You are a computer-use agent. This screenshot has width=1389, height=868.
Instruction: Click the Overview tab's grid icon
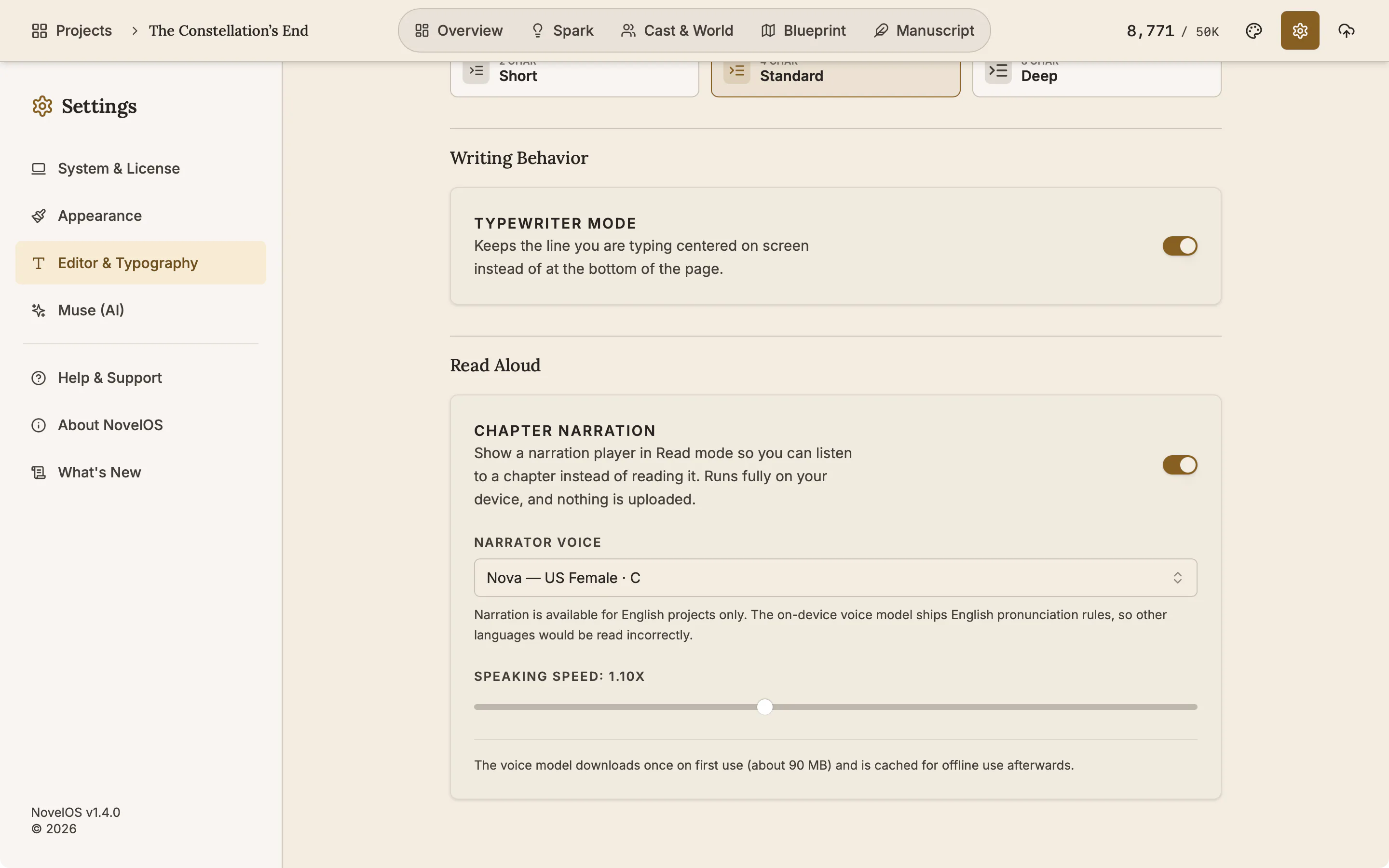(422, 30)
